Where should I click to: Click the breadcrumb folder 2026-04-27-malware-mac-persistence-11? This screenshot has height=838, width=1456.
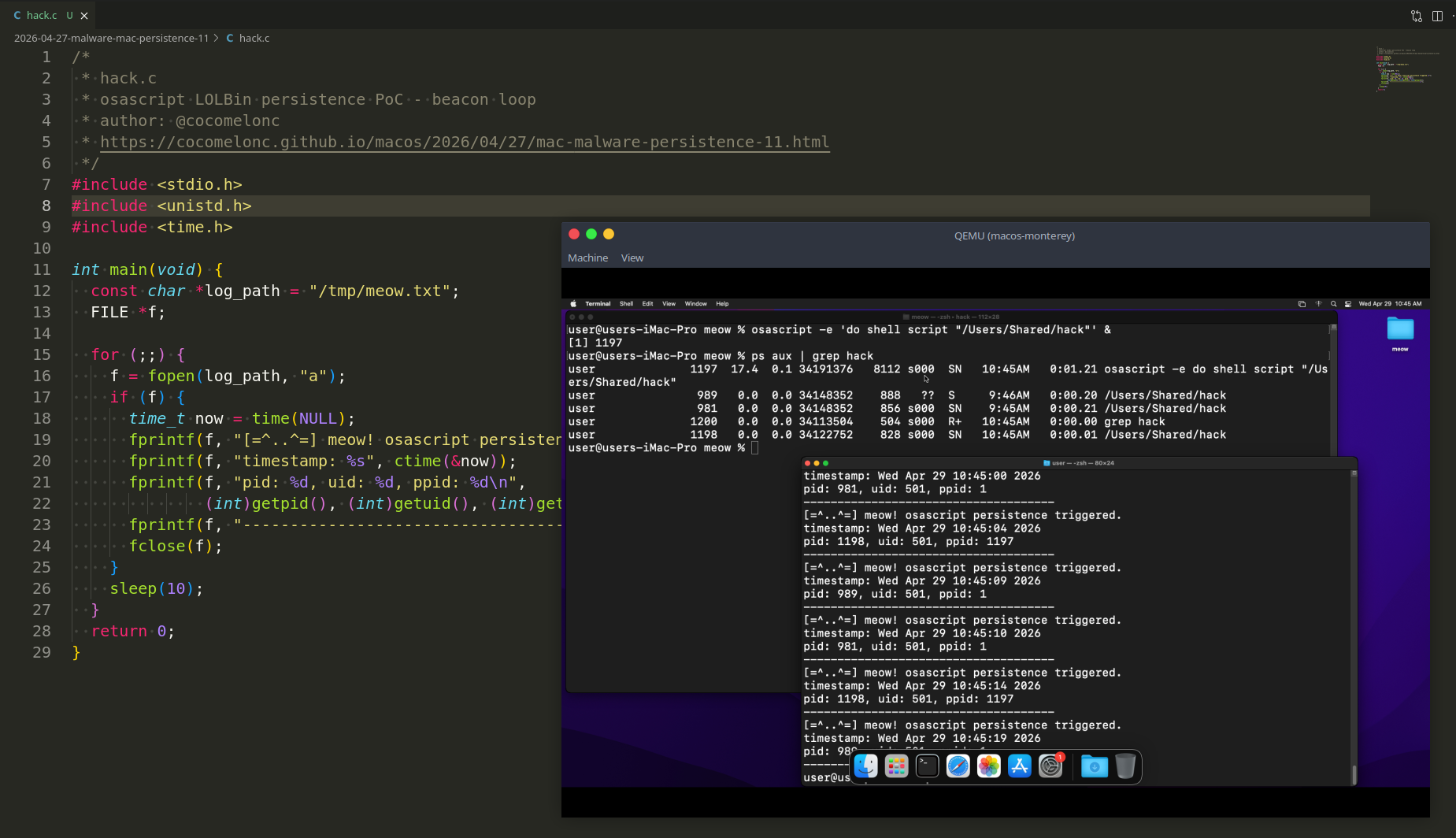[111, 38]
